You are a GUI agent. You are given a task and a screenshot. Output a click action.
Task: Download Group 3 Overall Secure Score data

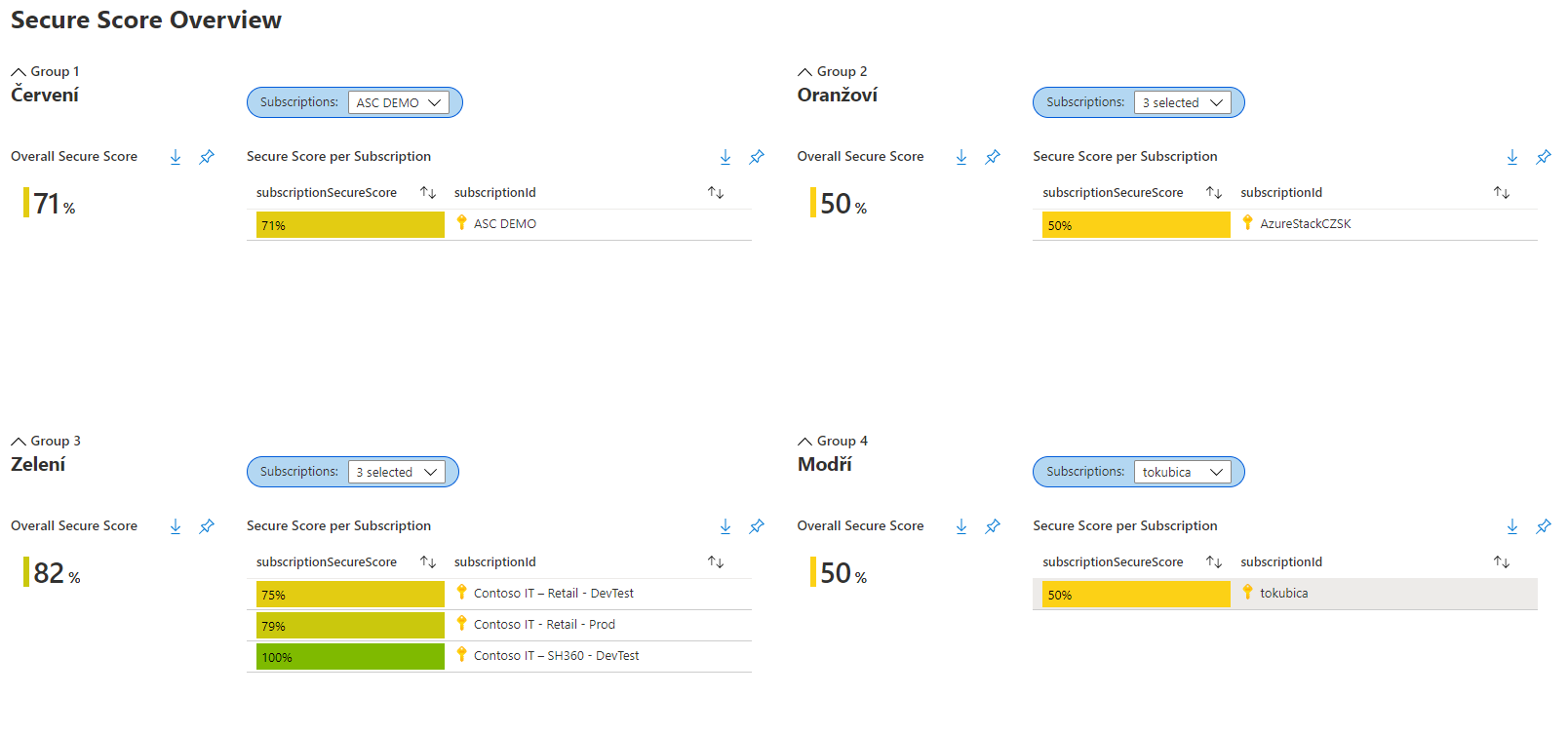(176, 526)
